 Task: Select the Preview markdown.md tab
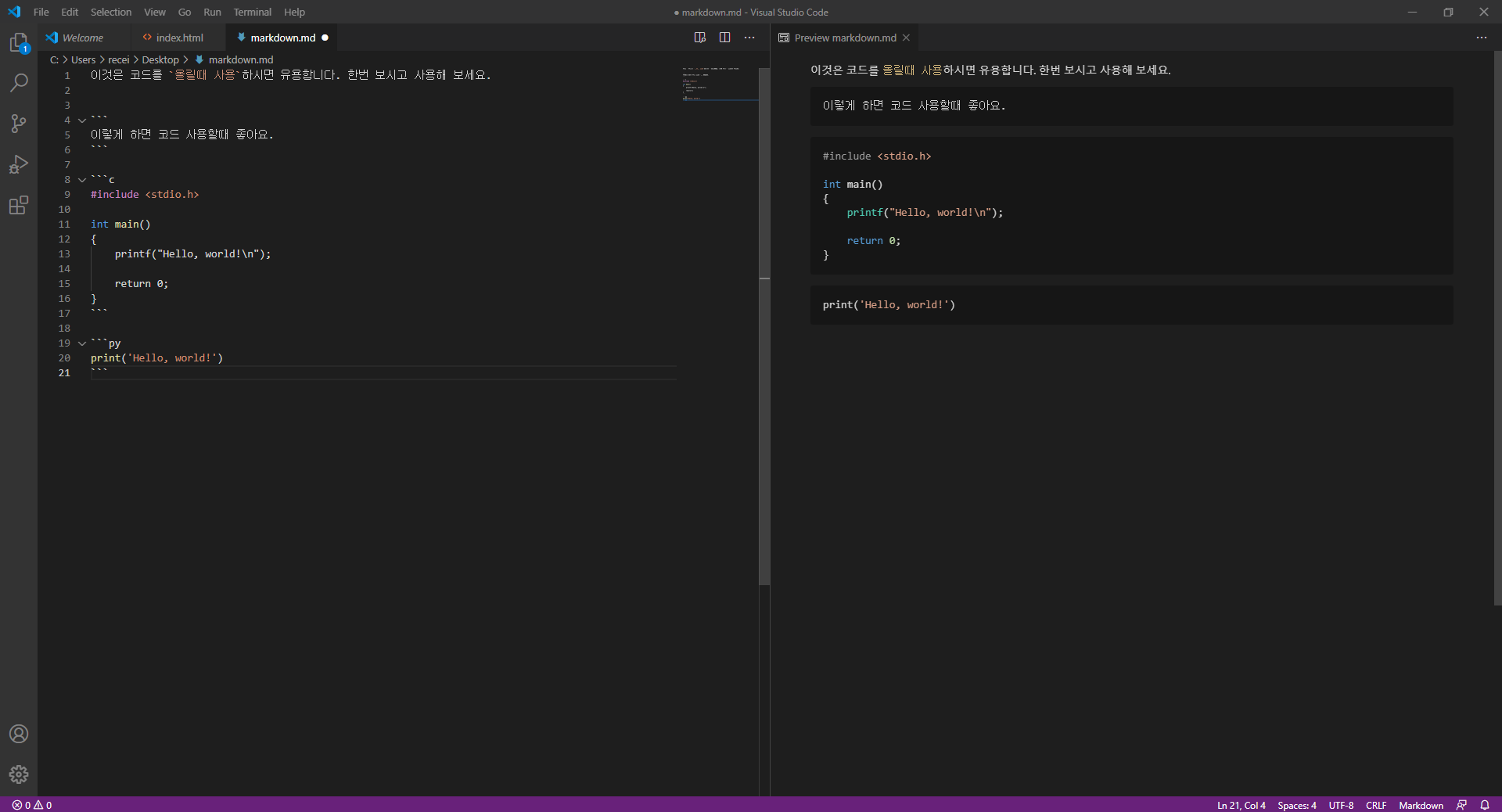pyautogui.click(x=845, y=38)
